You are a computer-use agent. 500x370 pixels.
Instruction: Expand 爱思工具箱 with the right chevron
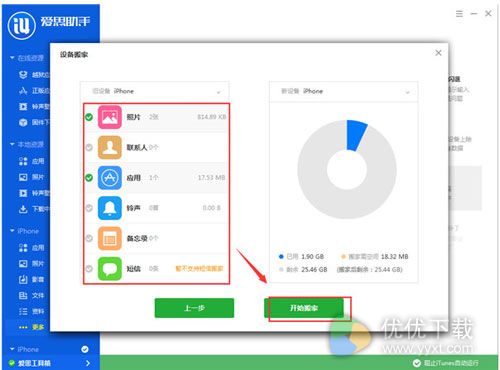88,363
